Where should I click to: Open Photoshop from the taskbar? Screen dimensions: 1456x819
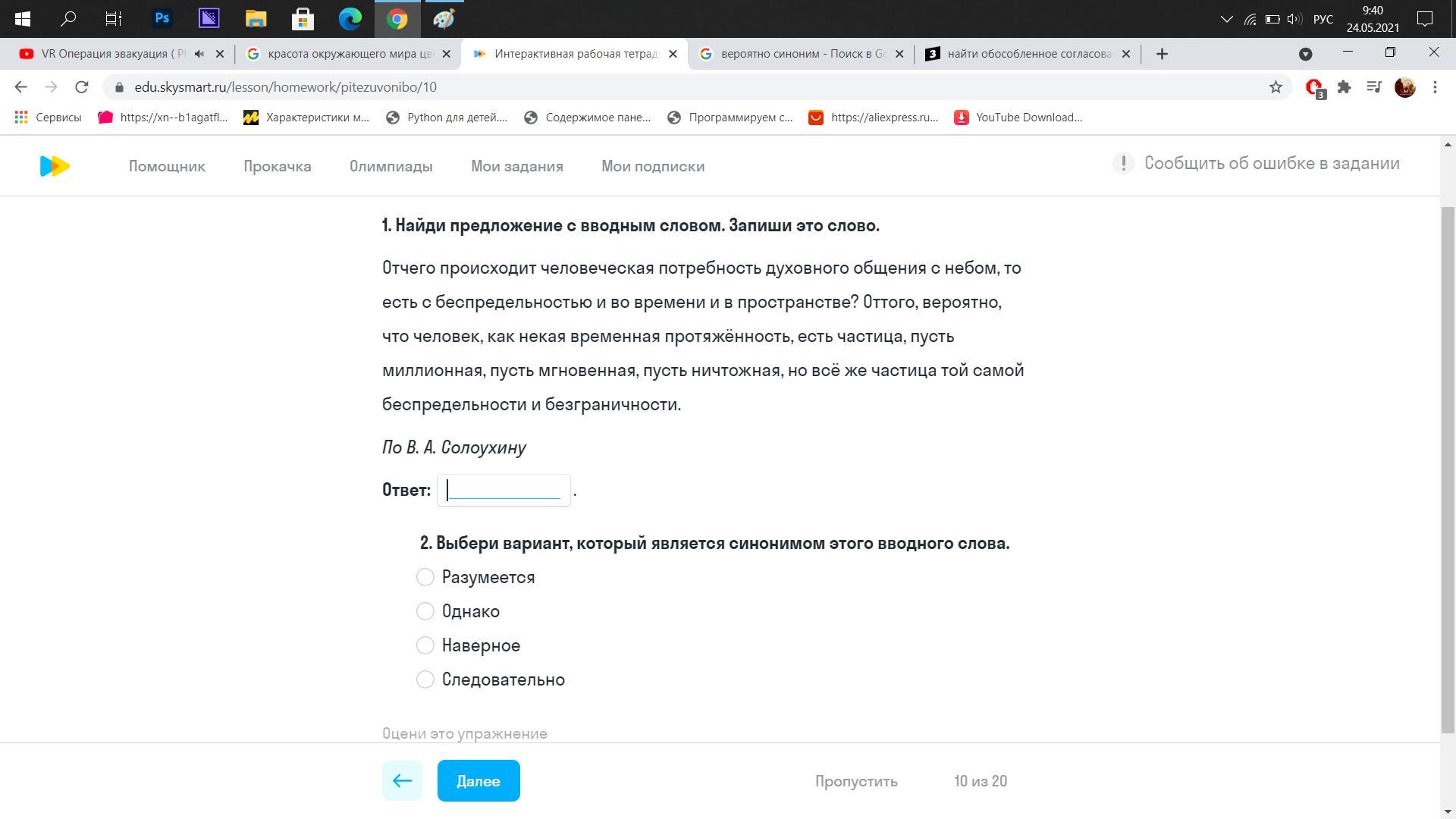(x=162, y=18)
